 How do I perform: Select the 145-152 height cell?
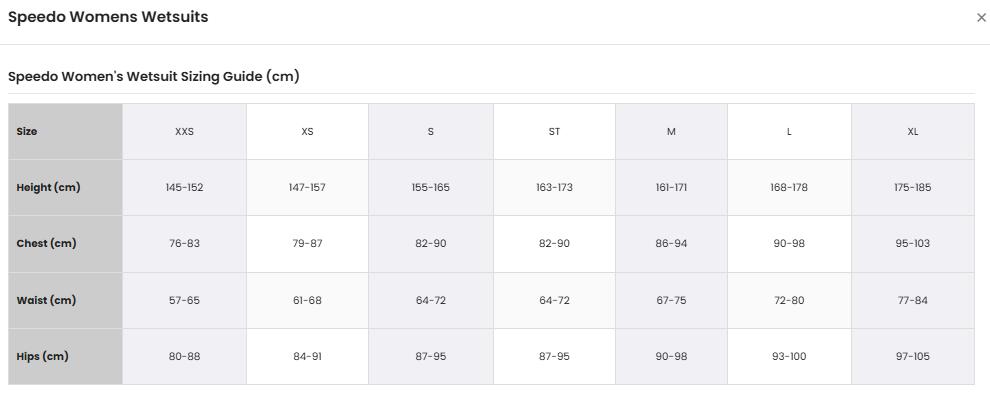pyautogui.click(x=184, y=188)
